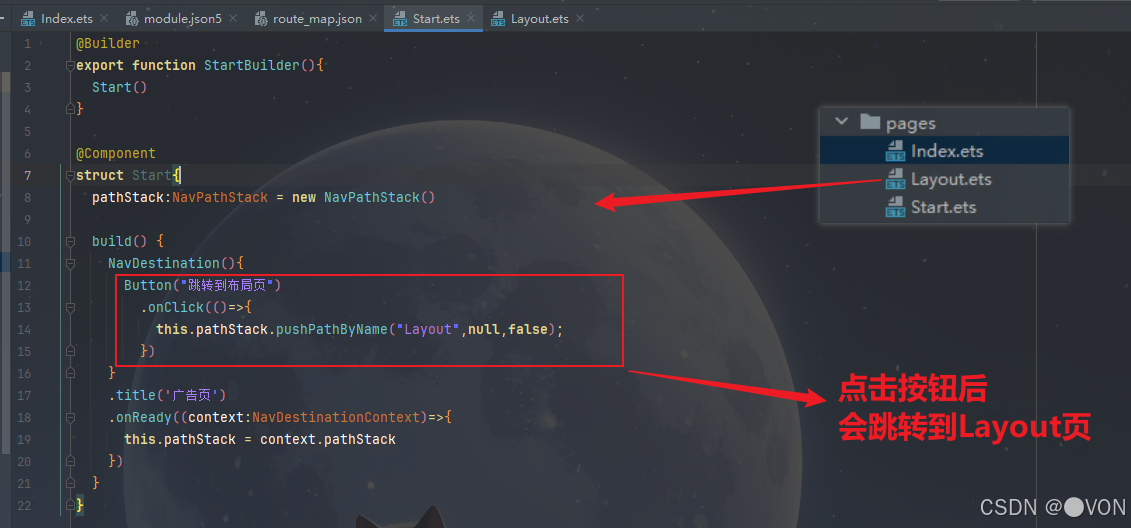The width and height of the screenshot is (1131, 528).
Task: Click line number 17 in the gutter
Action: [x=24, y=395]
